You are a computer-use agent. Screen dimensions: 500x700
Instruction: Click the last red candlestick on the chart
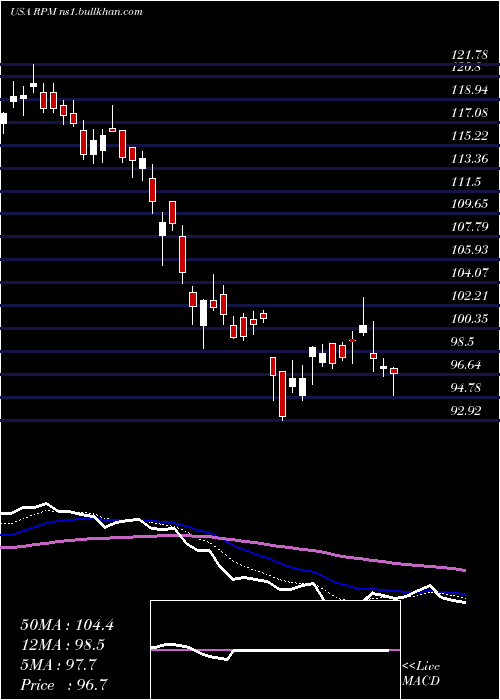click(x=394, y=371)
